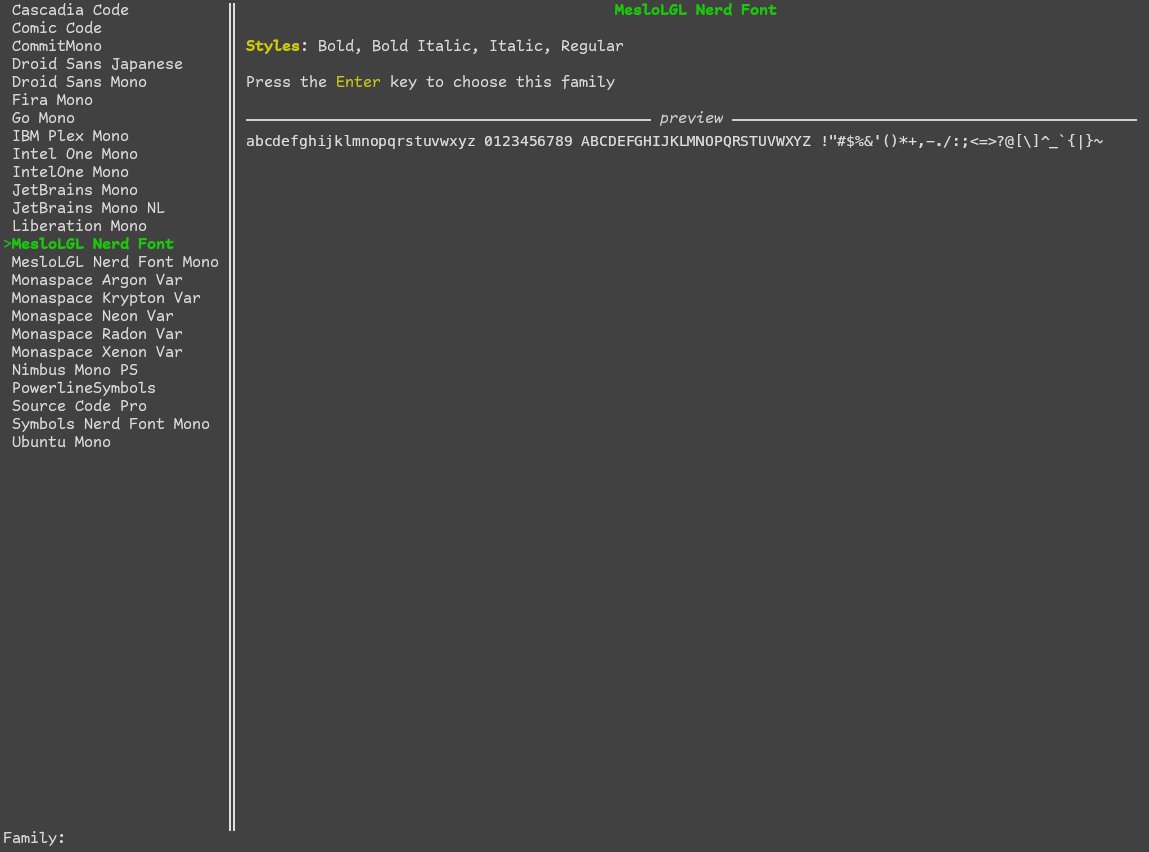Pick the Fira Mono entry

pos(52,100)
